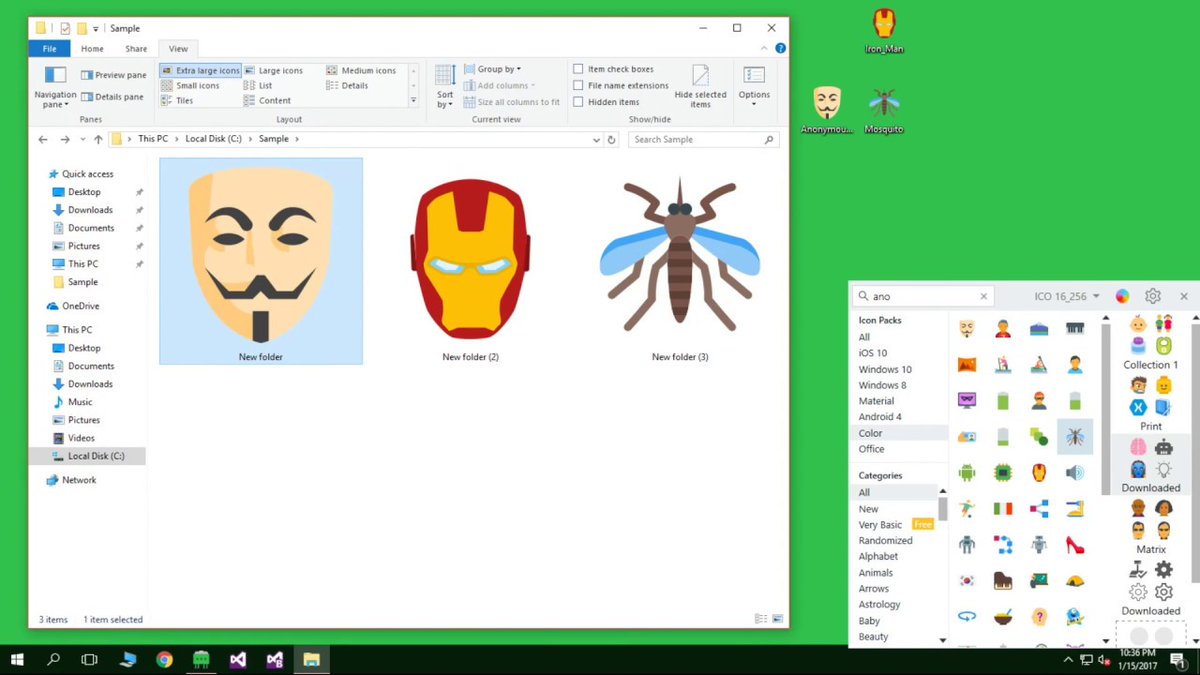Expand the layout gallery more arrow

coord(414,101)
